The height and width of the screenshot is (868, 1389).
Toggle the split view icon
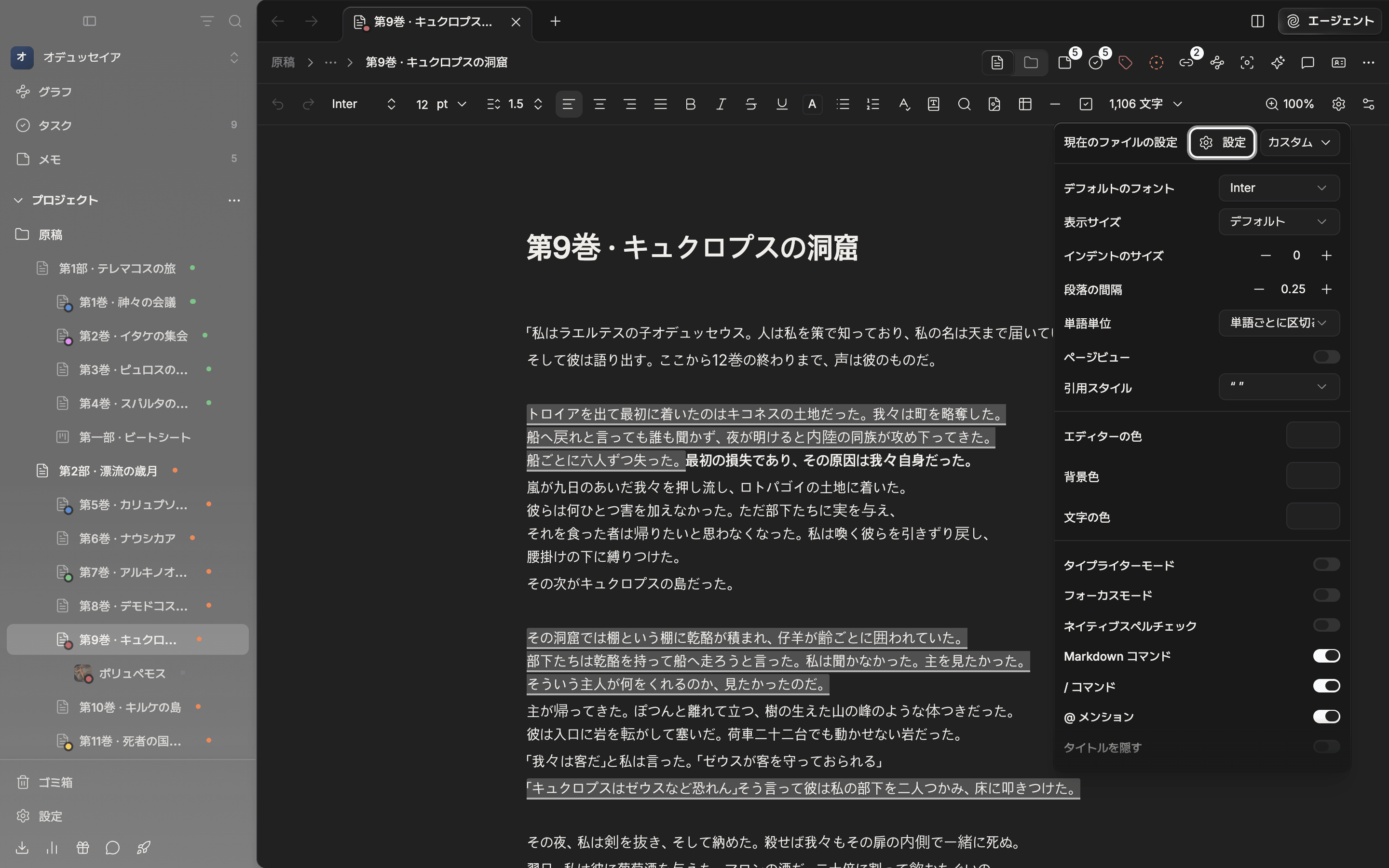pyautogui.click(x=1257, y=21)
